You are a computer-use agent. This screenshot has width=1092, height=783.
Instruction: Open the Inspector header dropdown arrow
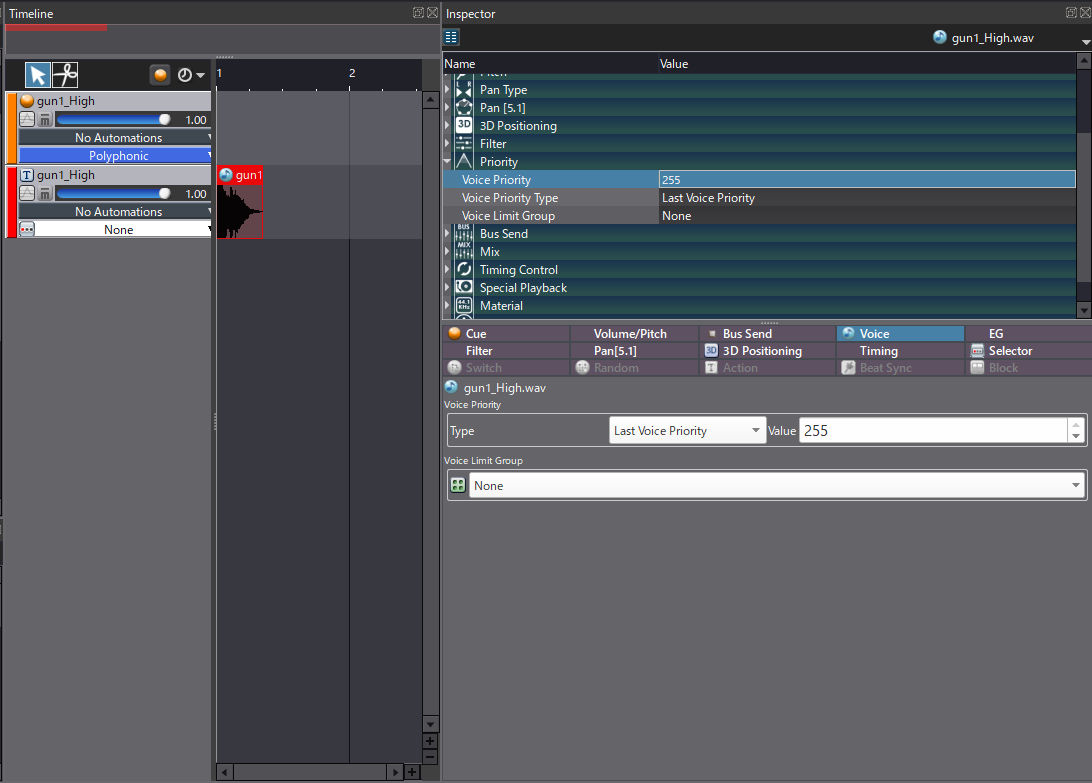(1085, 42)
